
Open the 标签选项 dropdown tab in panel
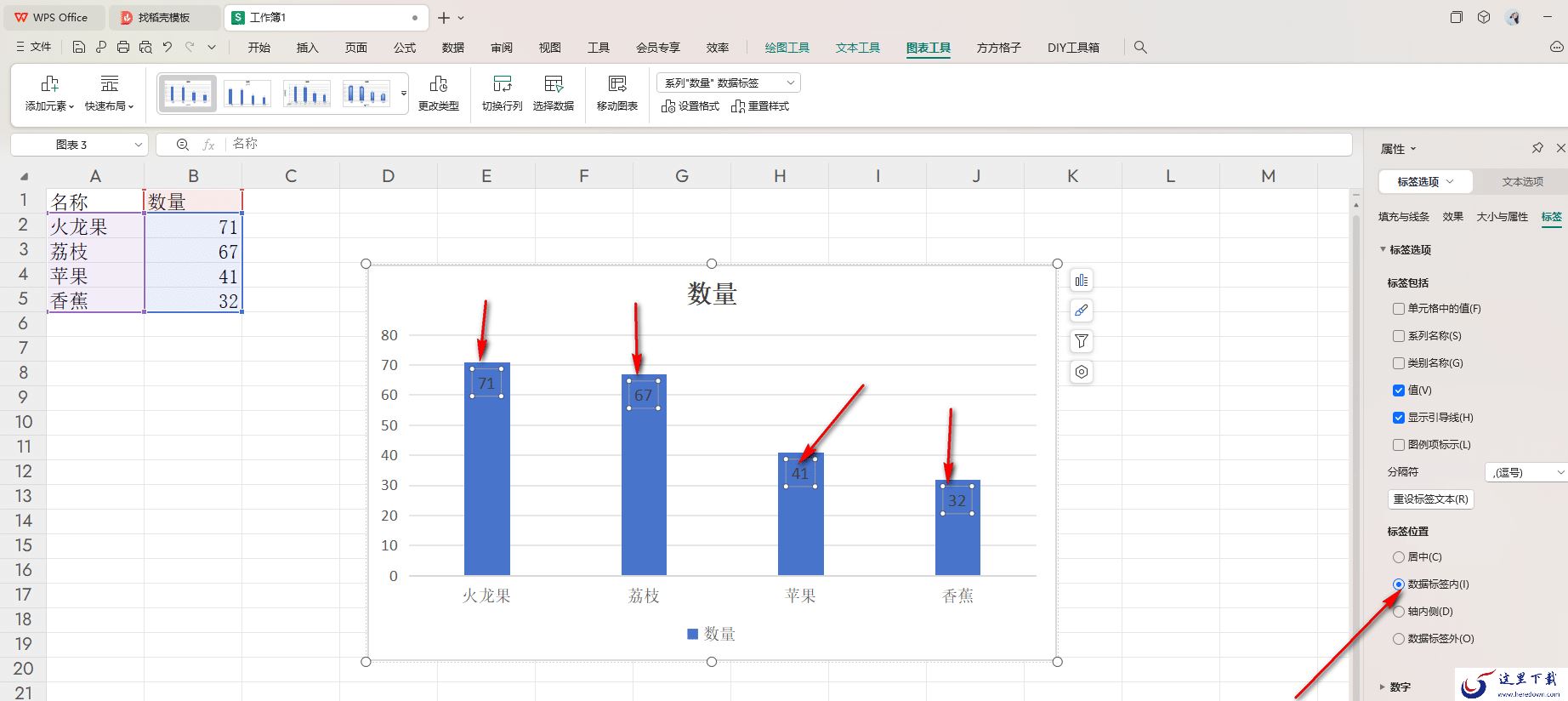(1426, 181)
